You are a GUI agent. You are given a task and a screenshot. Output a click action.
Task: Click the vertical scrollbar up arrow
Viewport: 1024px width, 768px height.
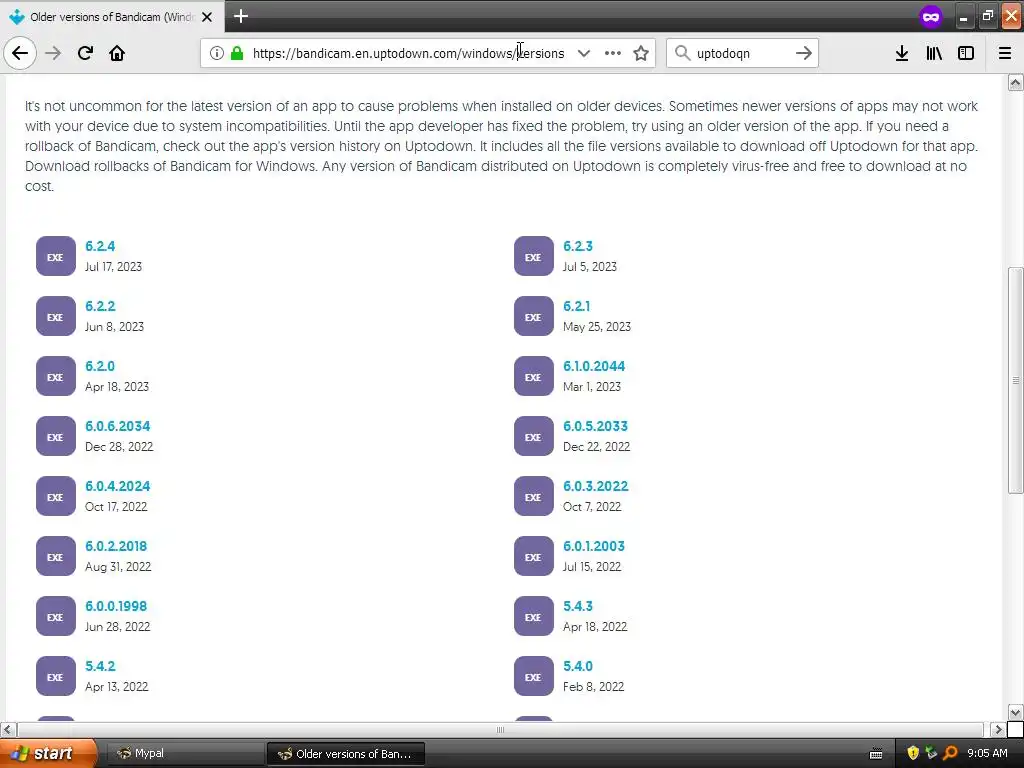point(1016,82)
